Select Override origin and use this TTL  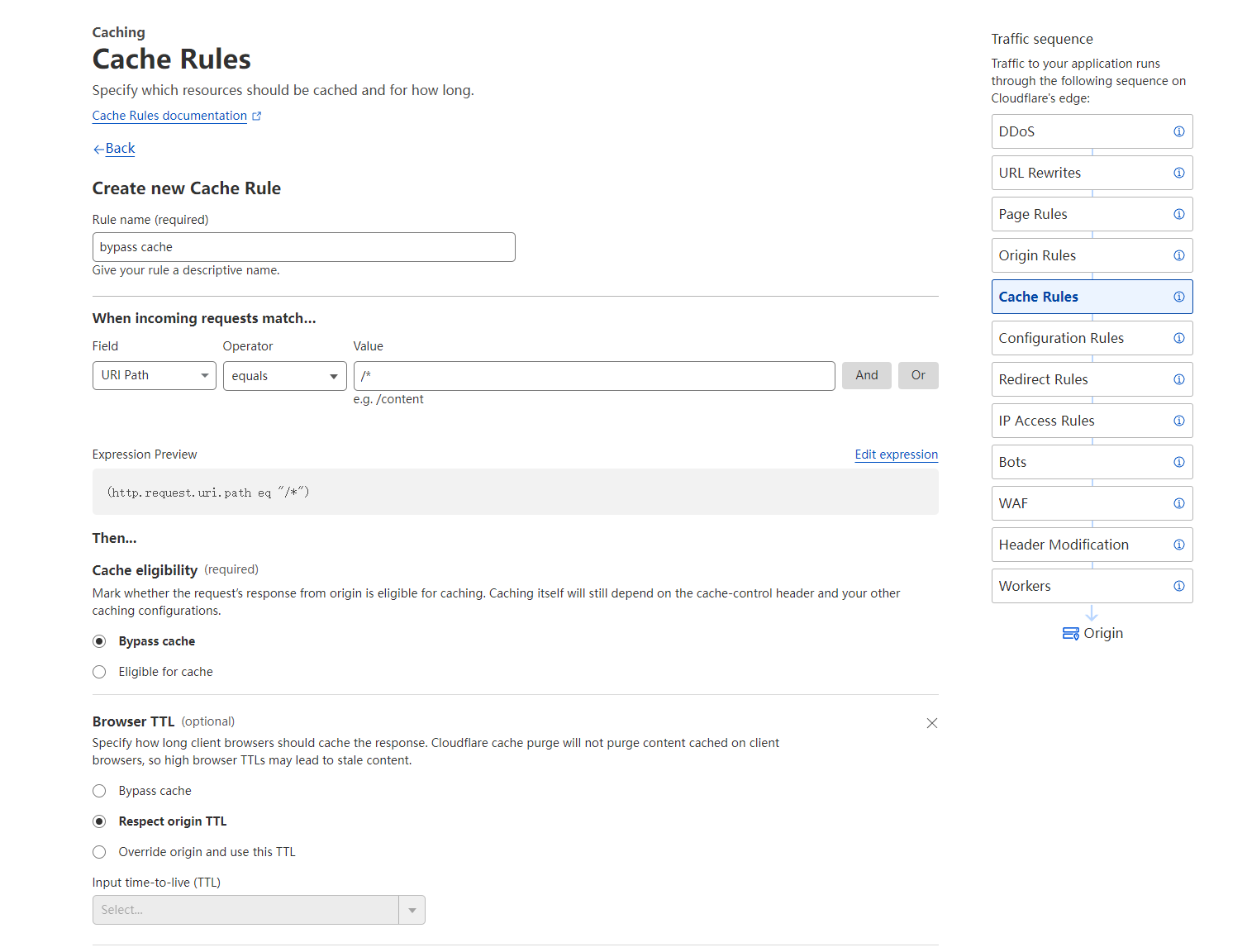point(100,852)
